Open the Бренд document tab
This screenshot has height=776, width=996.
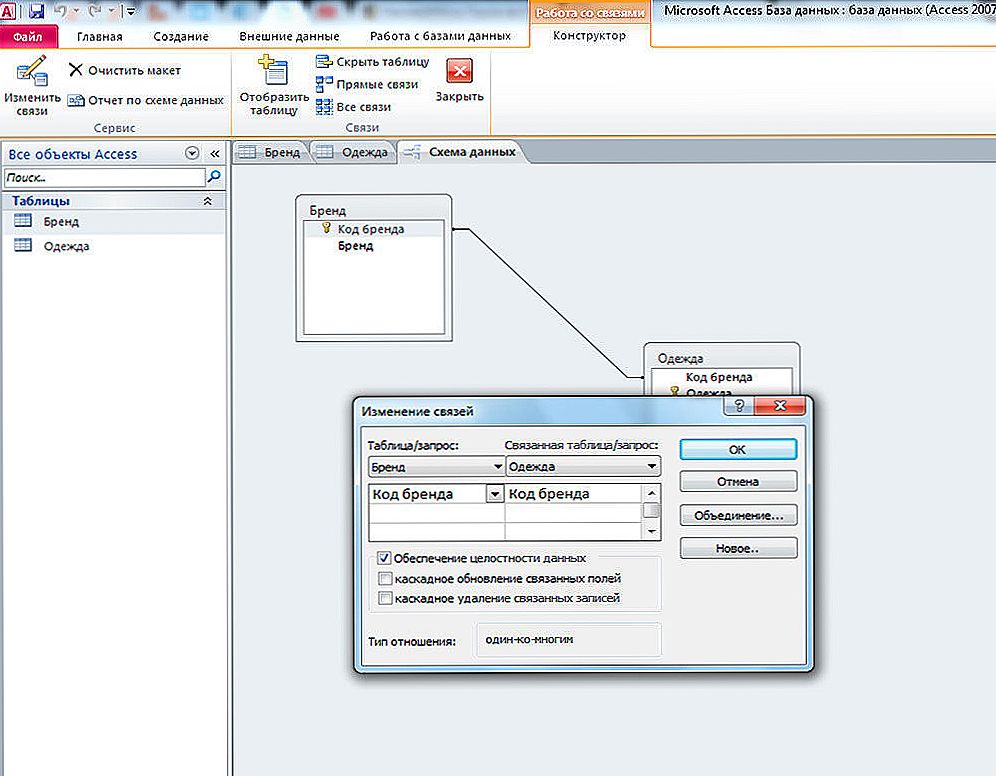[271, 152]
